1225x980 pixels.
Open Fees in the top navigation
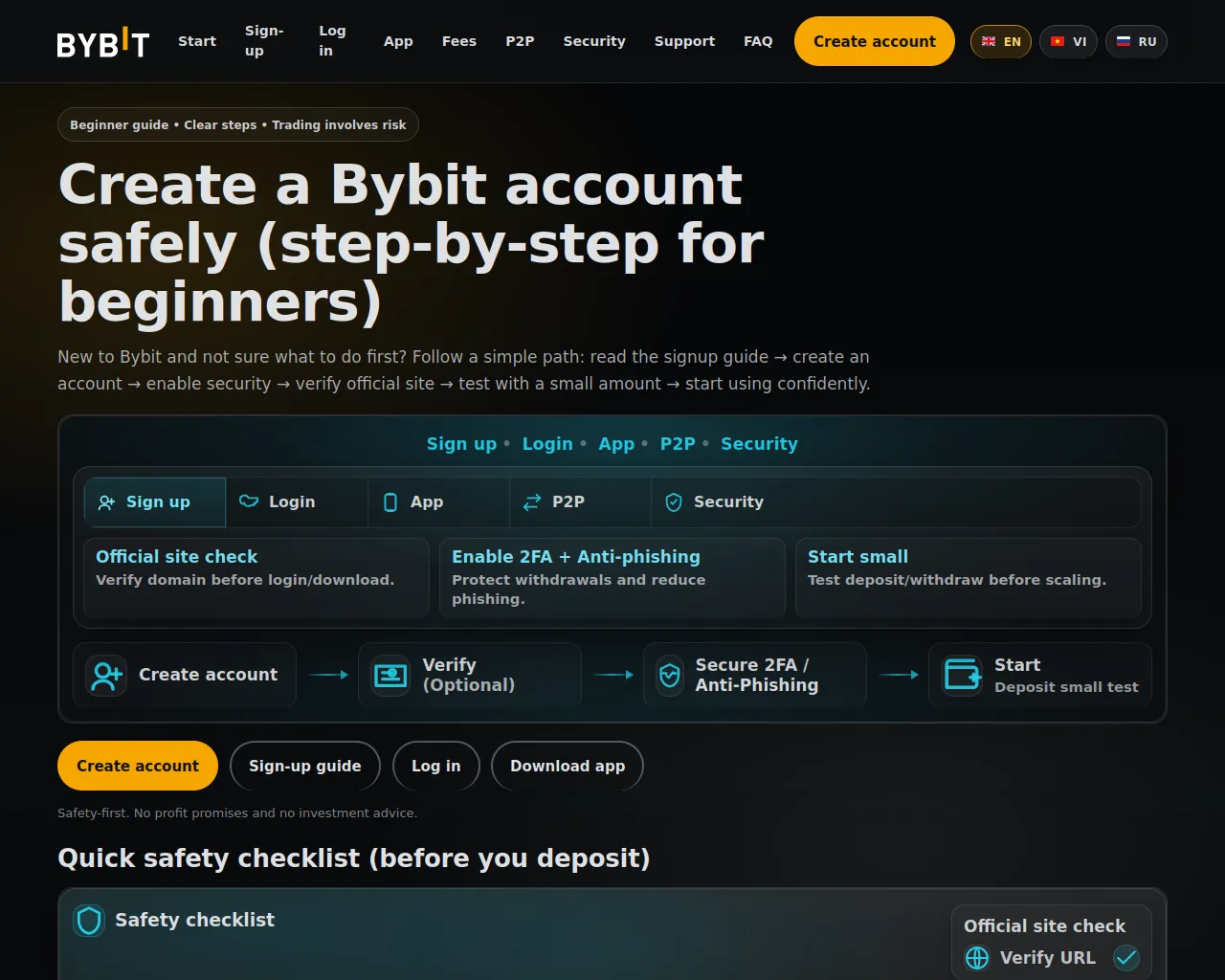pos(458,42)
